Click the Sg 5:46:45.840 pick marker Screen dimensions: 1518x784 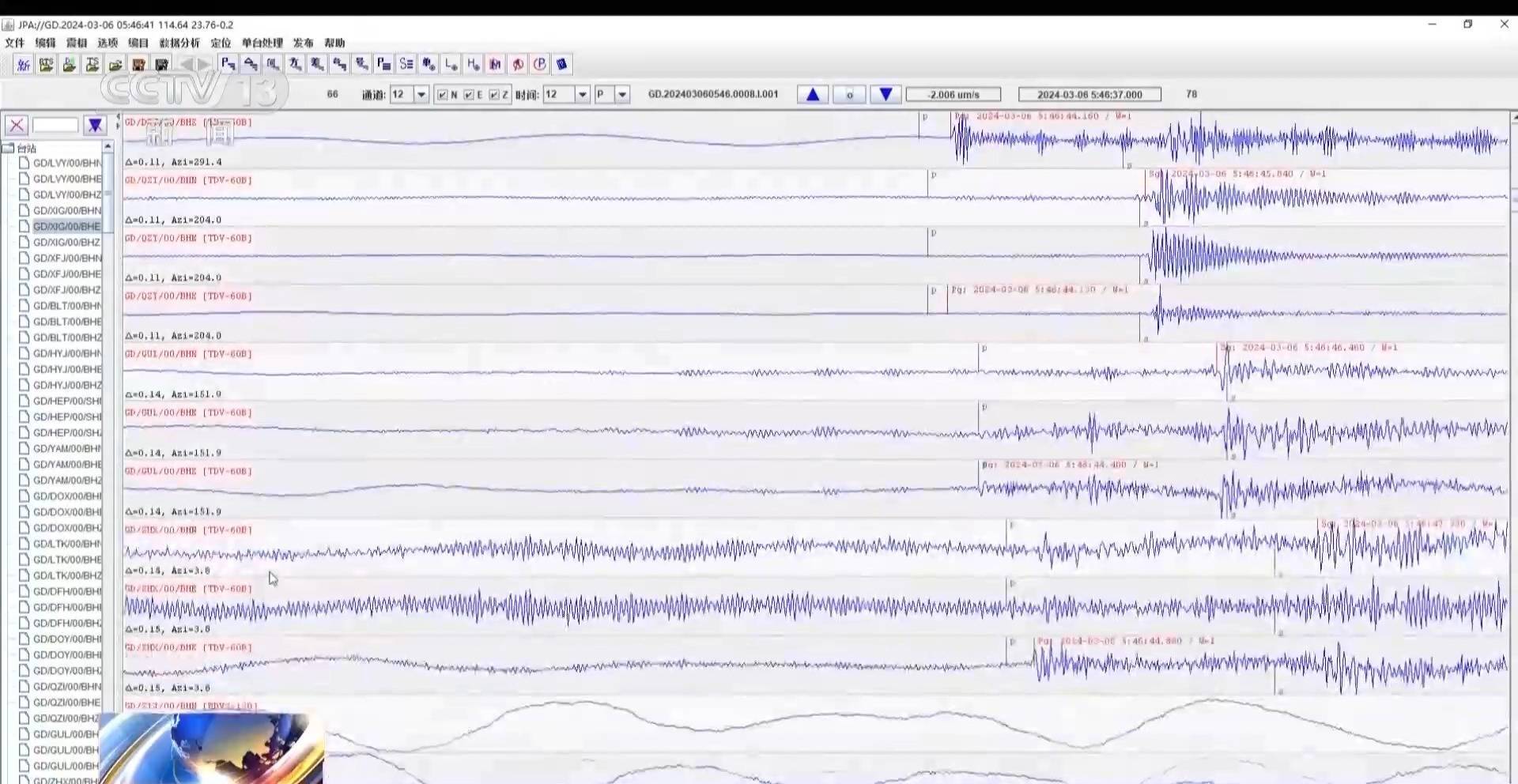coord(1237,174)
